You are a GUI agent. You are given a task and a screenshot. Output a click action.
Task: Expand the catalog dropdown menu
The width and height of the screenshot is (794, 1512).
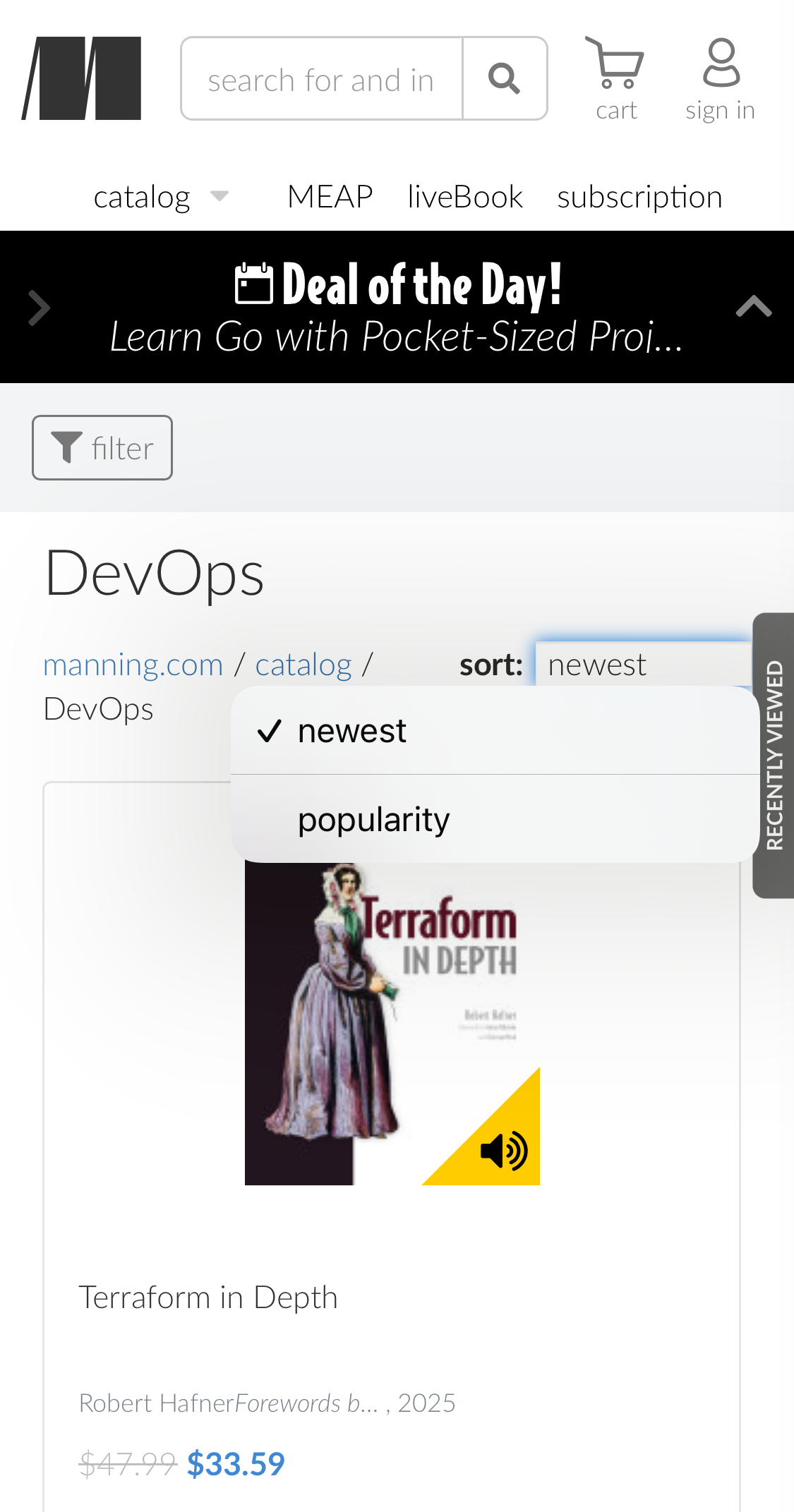pyautogui.click(x=161, y=197)
